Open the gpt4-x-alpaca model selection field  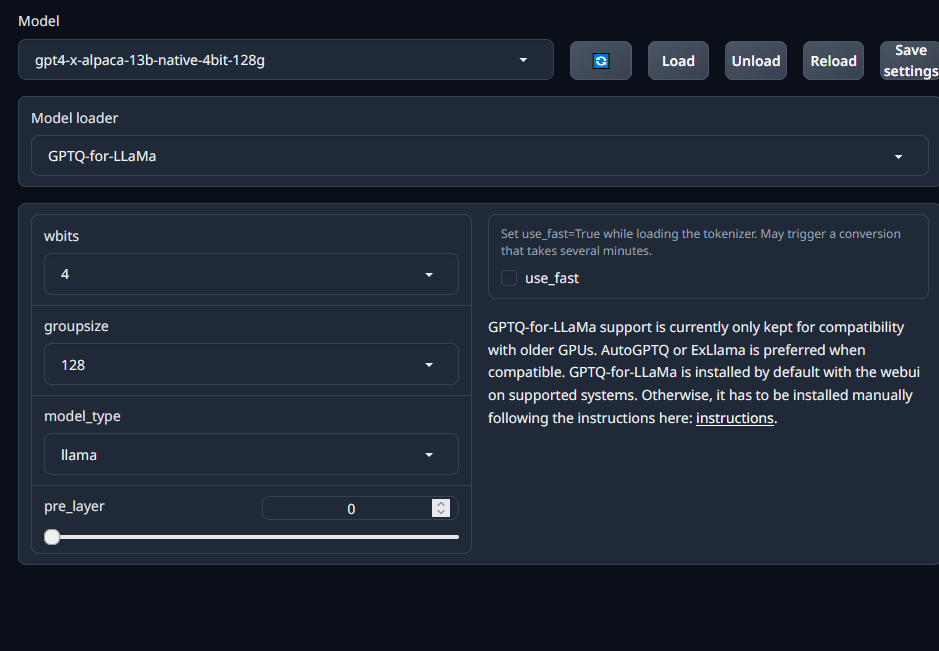click(x=270, y=60)
